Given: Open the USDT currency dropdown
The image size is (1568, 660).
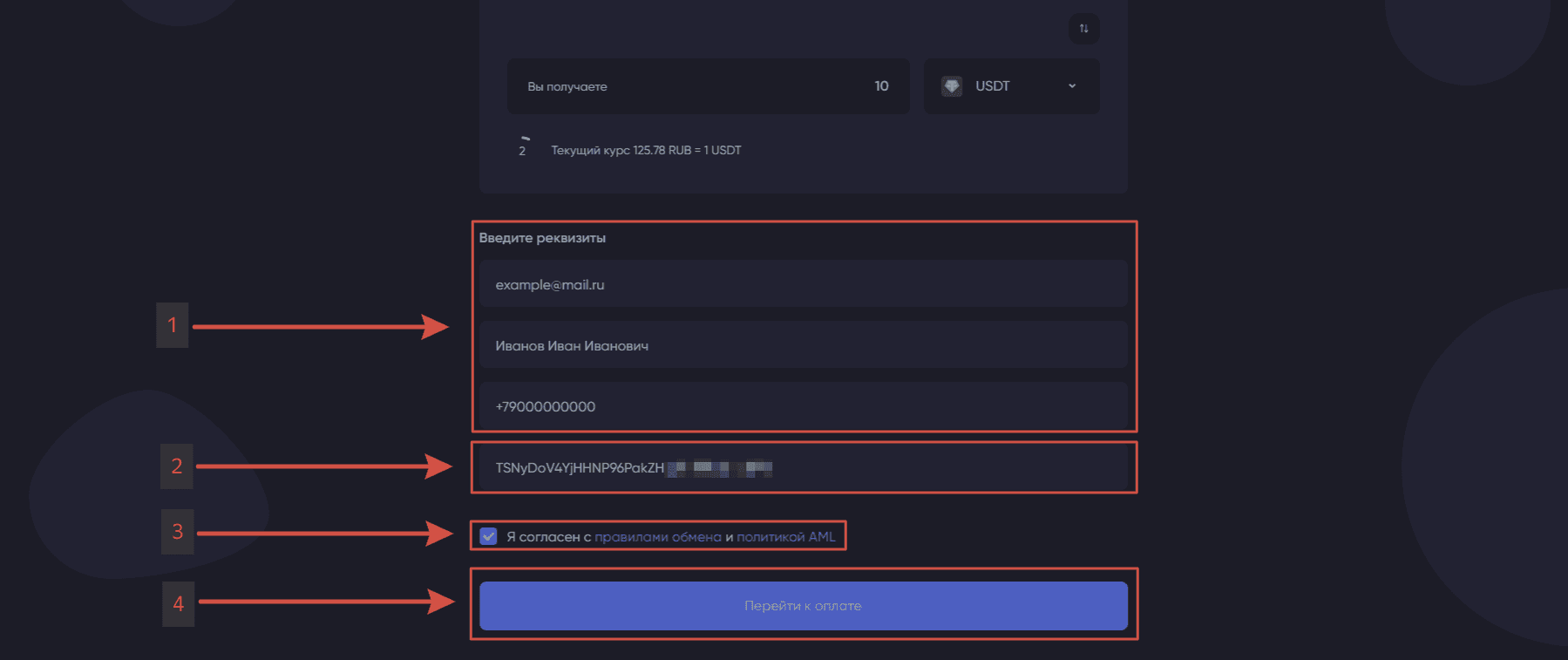Looking at the screenshot, I should coord(1011,86).
